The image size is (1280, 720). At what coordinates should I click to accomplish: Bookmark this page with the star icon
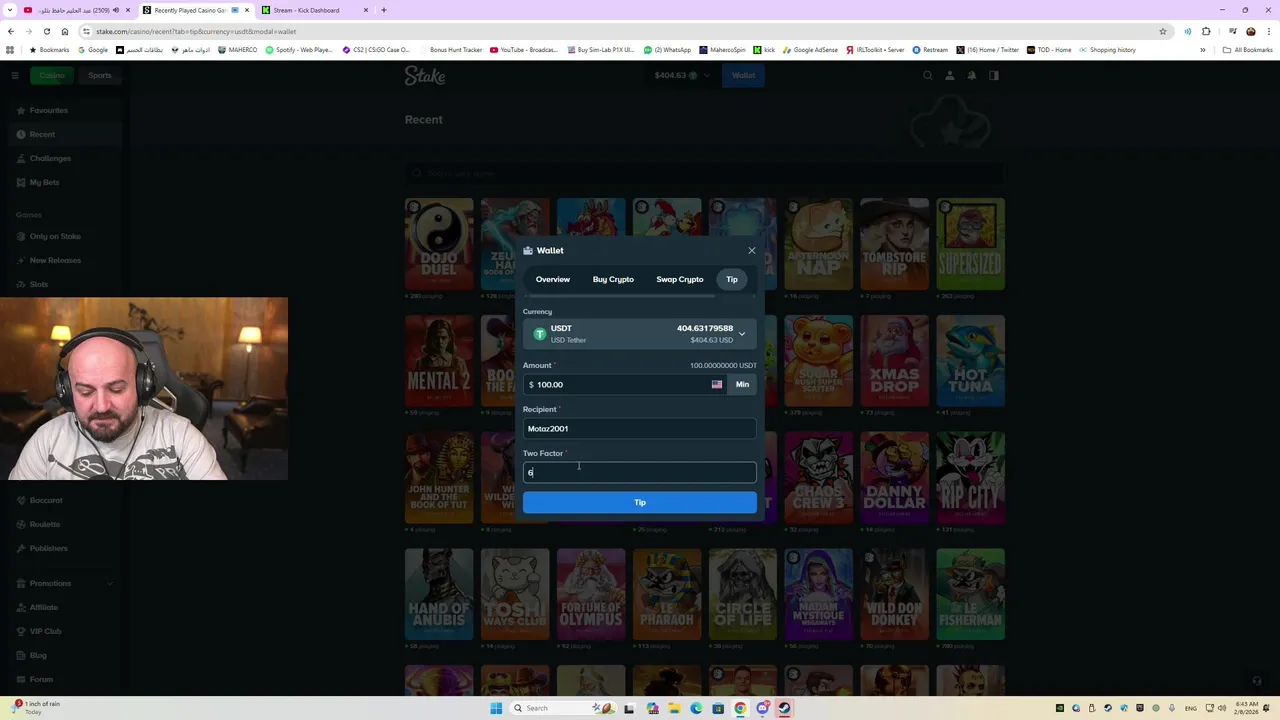pyautogui.click(x=1162, y=31)
